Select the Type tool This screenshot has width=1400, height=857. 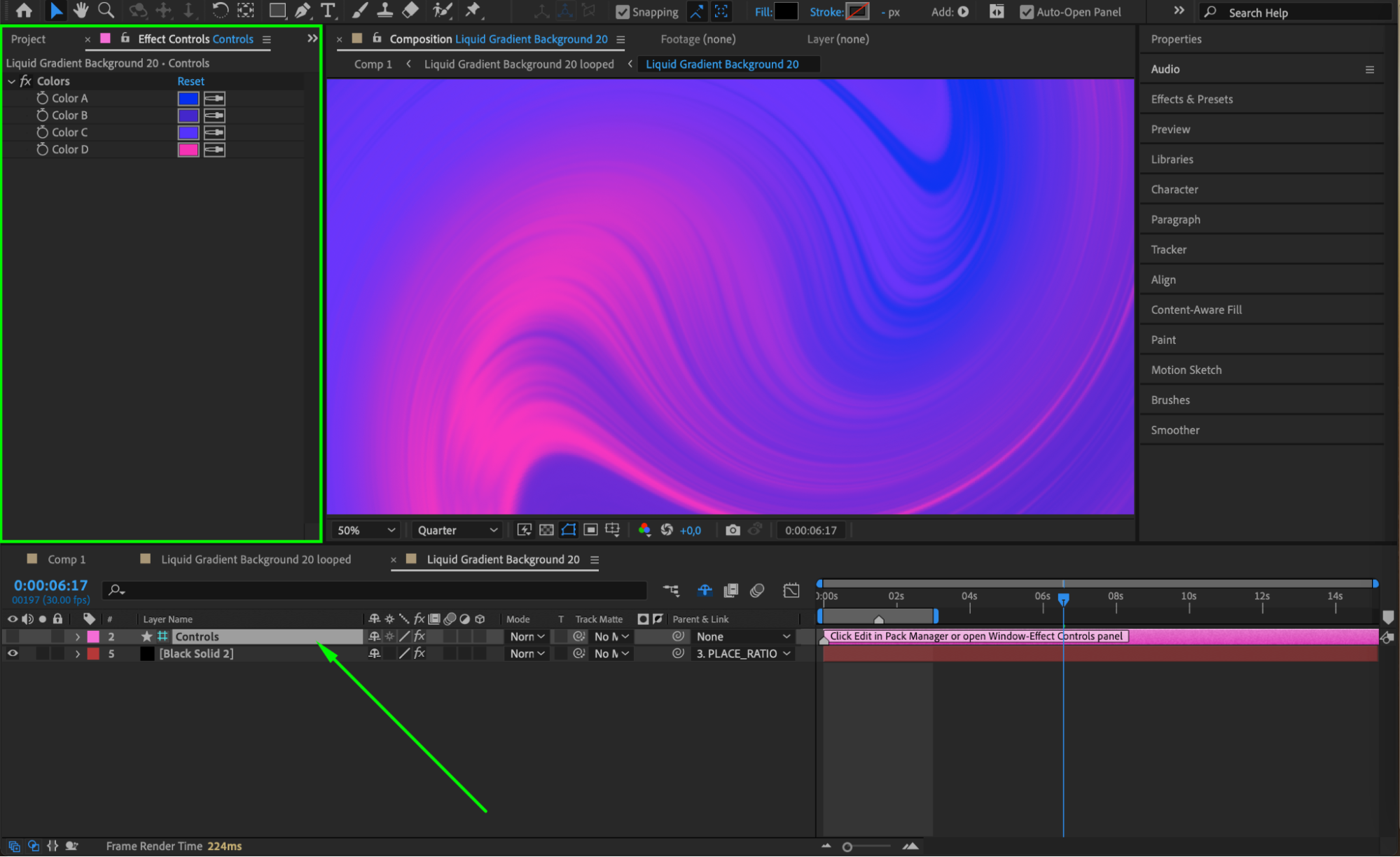tap(327, 11)
